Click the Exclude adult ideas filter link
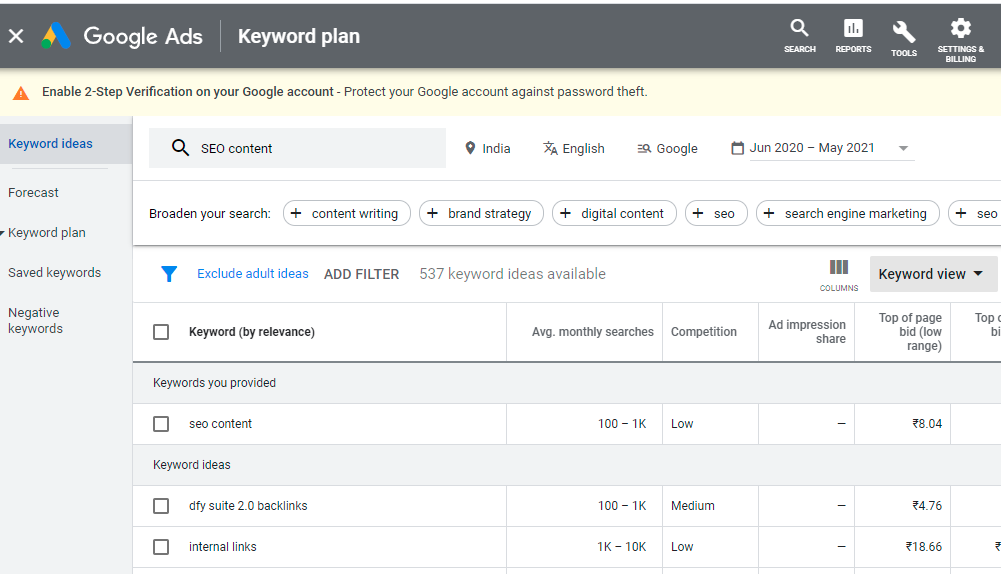 click(x=253, y=274)
